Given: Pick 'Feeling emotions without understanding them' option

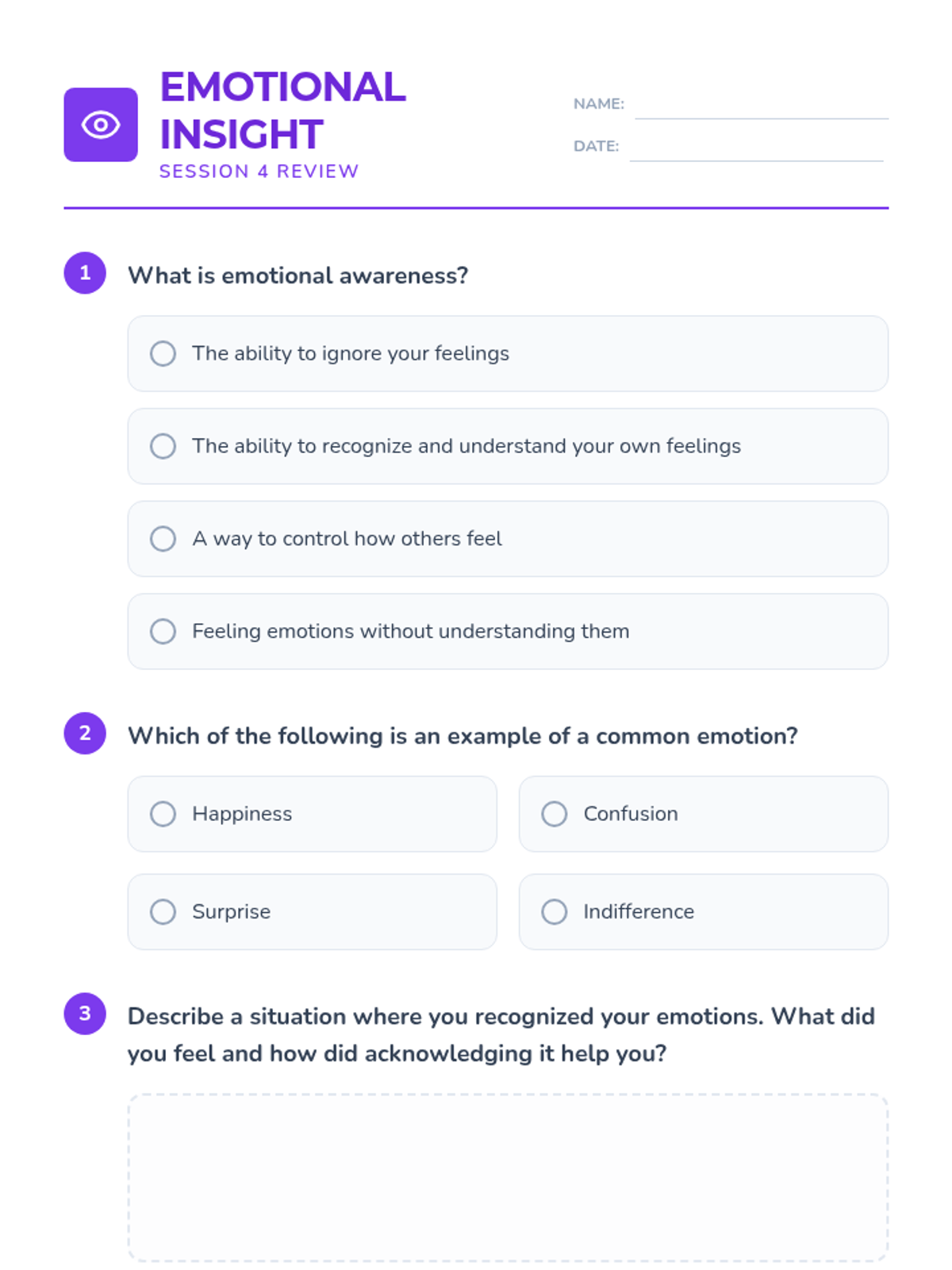Looking at the screenshot, I should 163,632.
